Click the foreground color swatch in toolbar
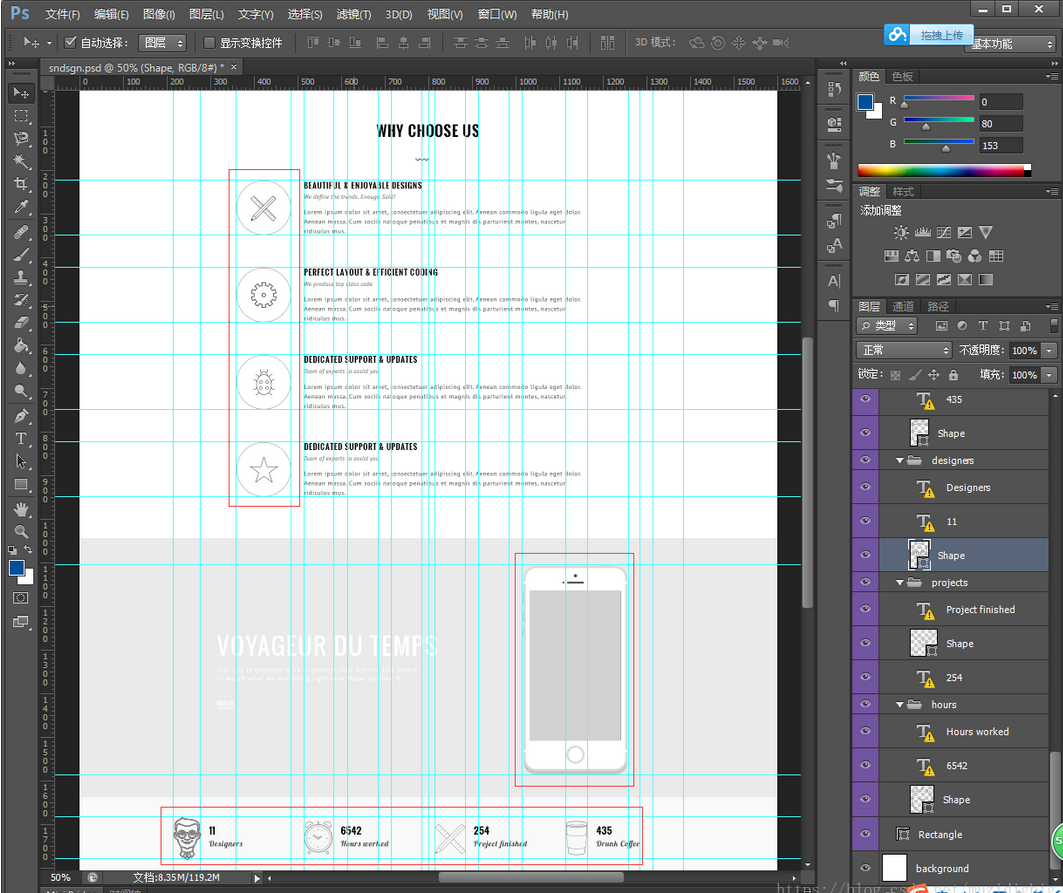Viewport: 1063px width, 893px height. coord(18,568)
